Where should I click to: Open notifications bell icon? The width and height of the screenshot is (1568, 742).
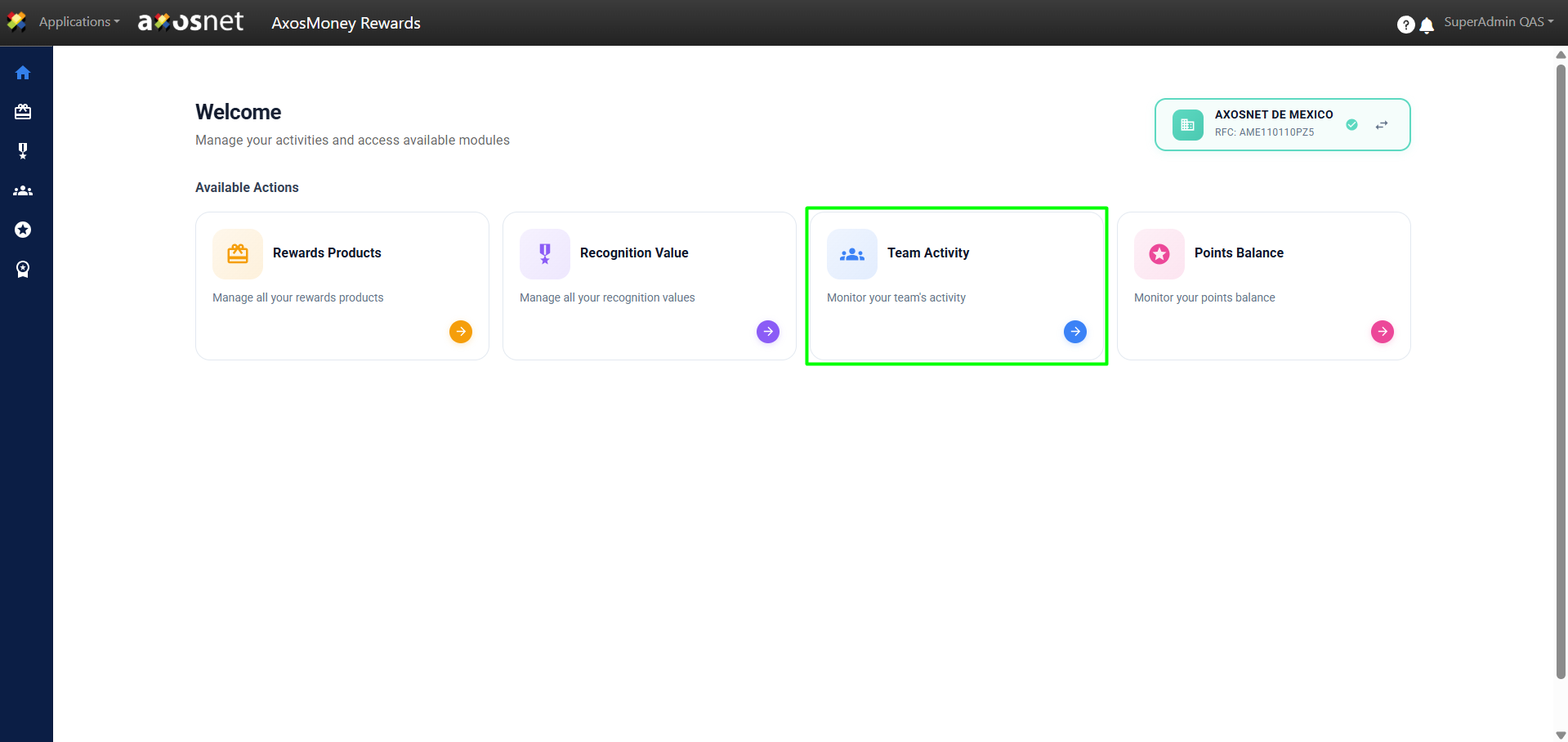[1427, 25]
